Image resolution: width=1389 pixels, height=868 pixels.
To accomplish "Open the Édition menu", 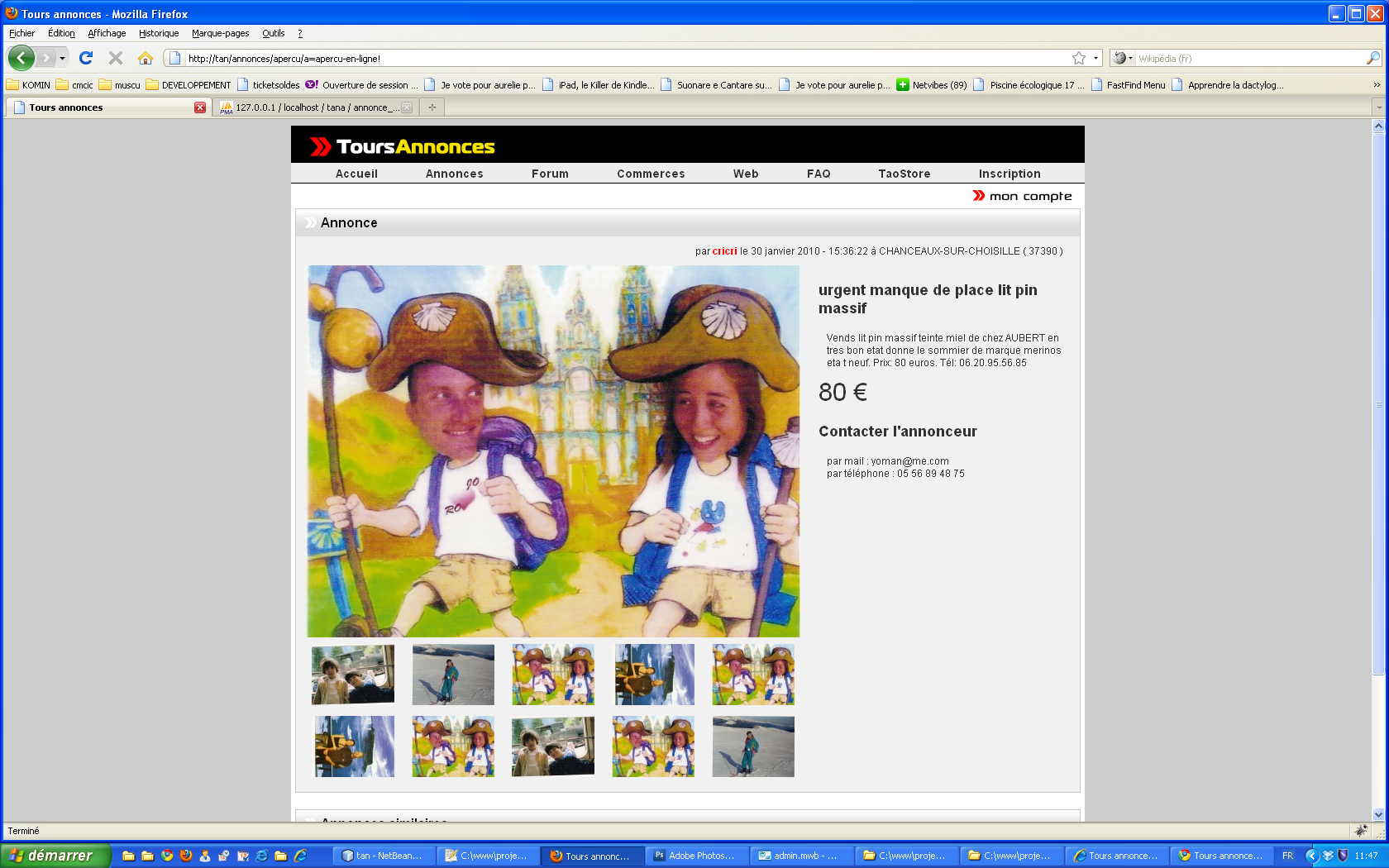I will tap(61, 33).
